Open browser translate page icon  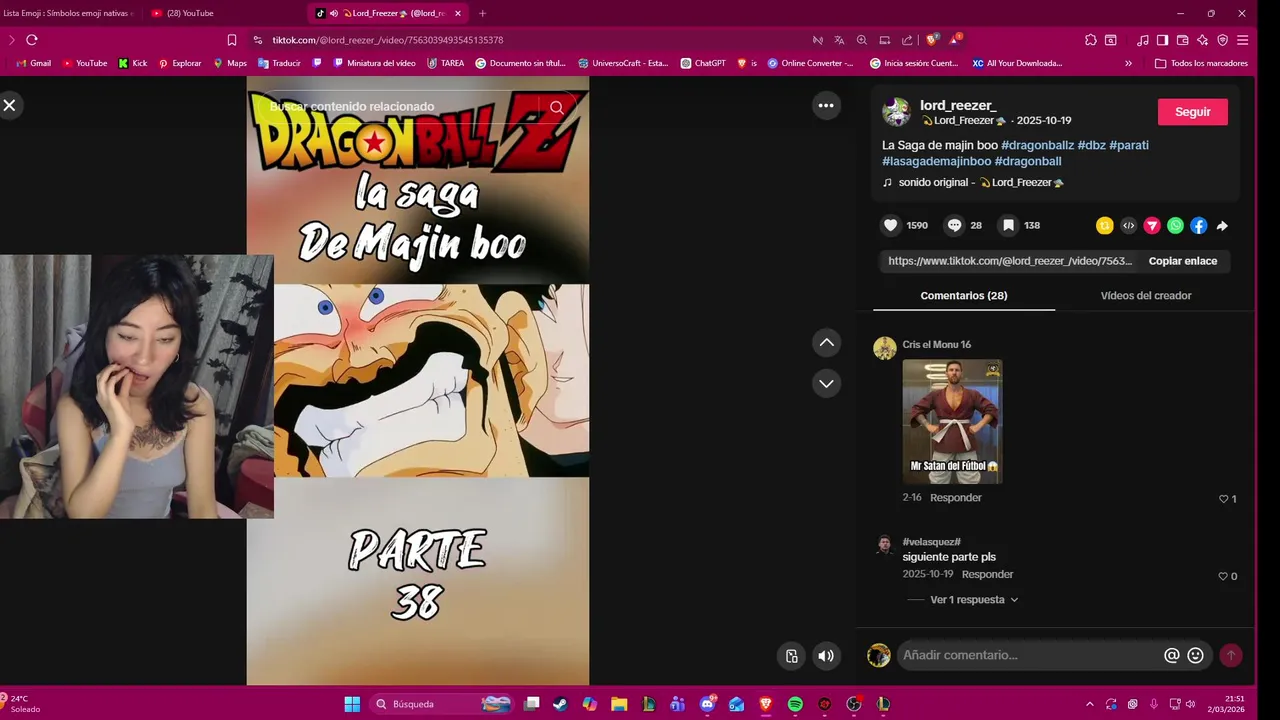click(x=839, y=40)
